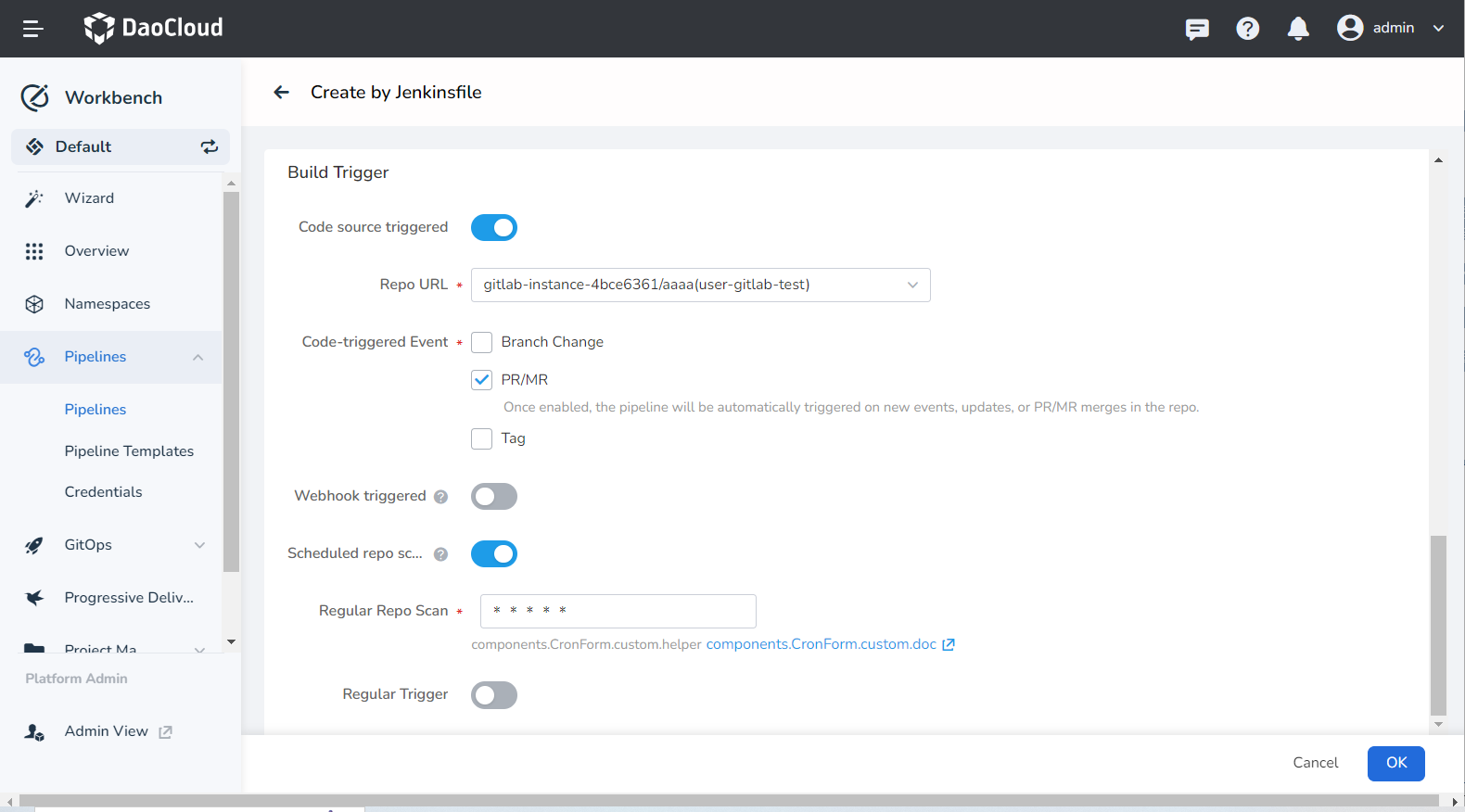Open the components.CronForm.custom.doc link
1465x812 pixels.
(x=822, y=644)
